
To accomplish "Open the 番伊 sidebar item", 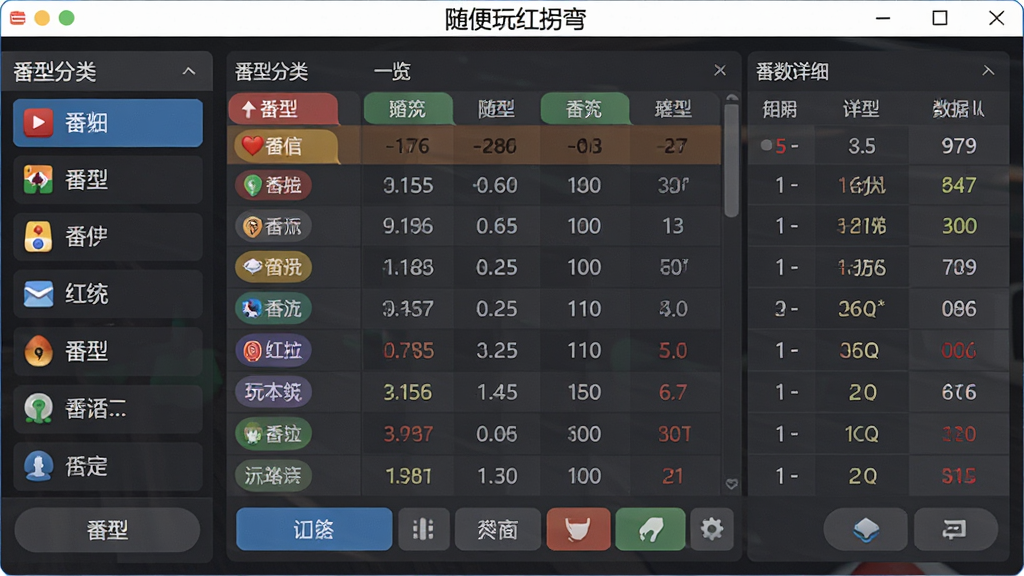I will (108, 236).
